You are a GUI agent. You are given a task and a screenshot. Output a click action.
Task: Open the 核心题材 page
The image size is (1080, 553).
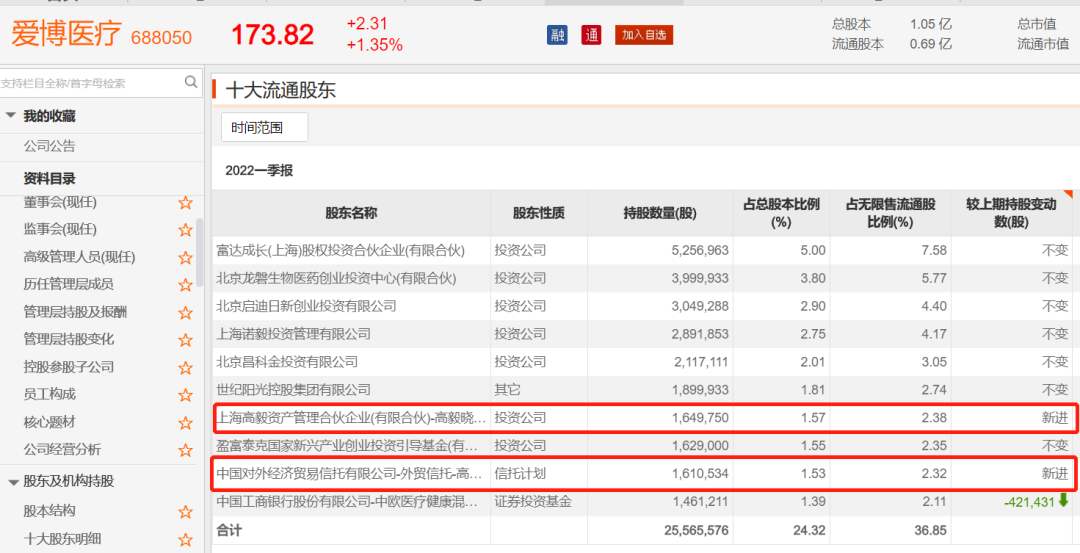(50, 422)
